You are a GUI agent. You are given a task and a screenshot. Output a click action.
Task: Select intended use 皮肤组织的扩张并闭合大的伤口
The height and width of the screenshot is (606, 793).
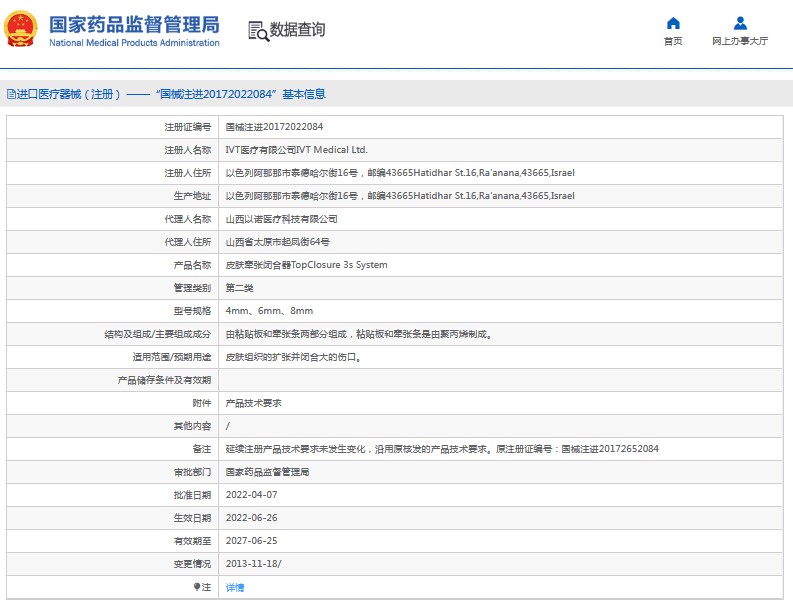tap(293, 357)
